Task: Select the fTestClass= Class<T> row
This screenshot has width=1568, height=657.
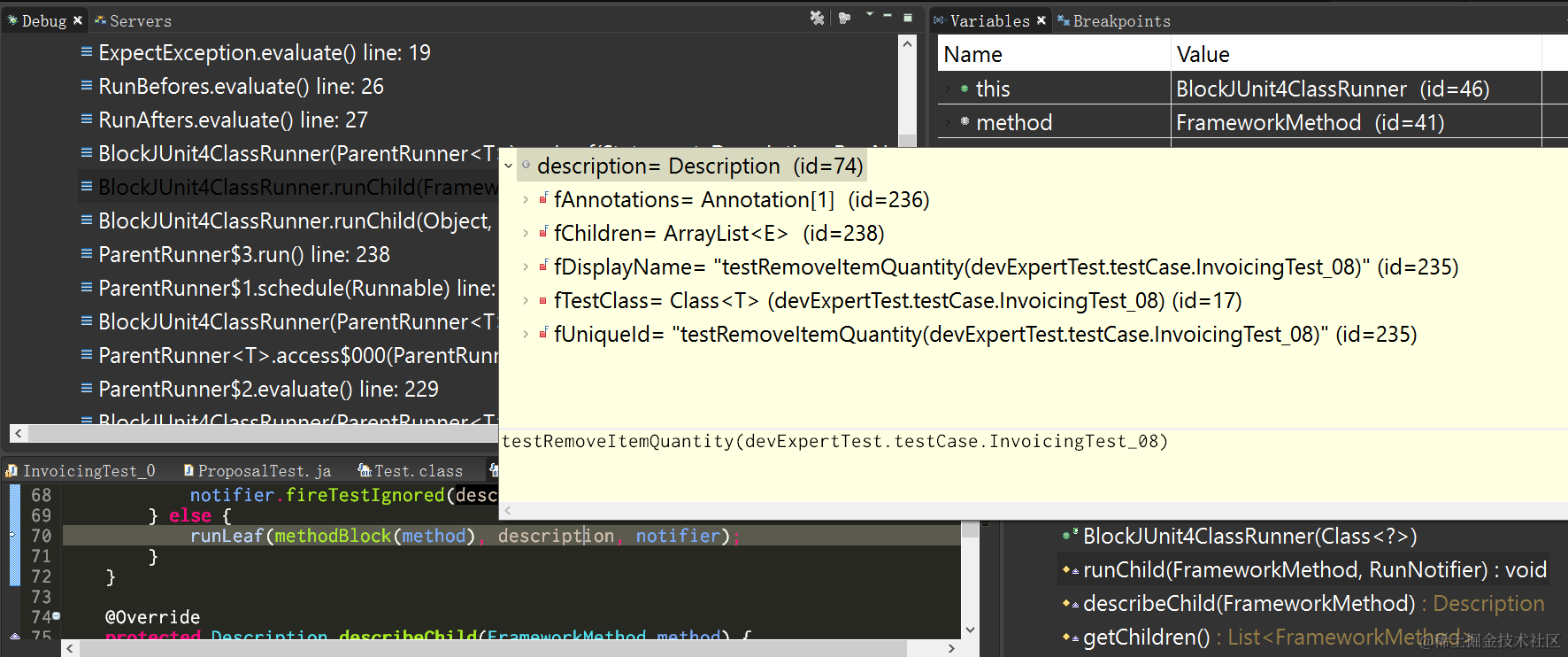Action: (x=898, y=301)
